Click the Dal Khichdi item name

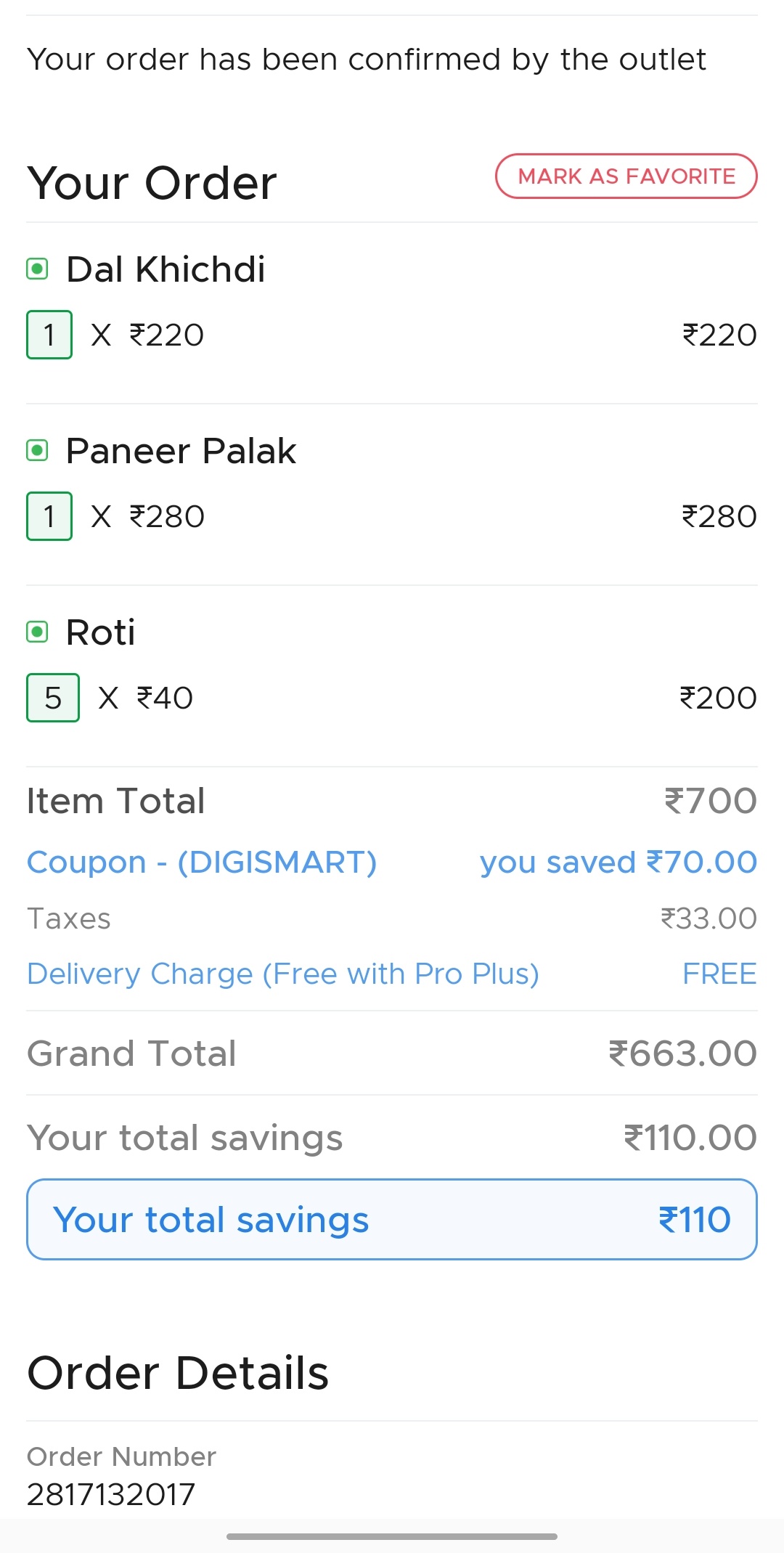[166, 269]
